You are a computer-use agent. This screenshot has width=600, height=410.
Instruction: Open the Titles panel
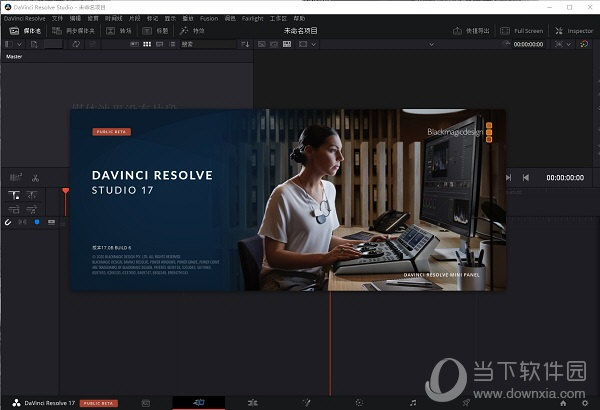click(155, 31)
